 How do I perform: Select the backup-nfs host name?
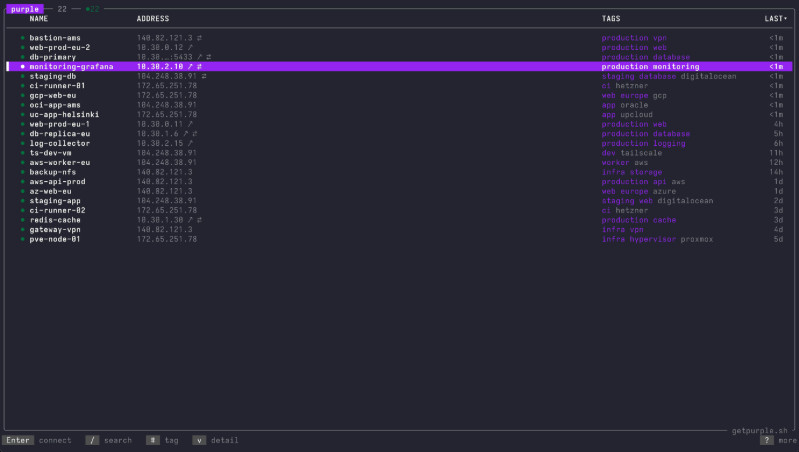(52, 172)
